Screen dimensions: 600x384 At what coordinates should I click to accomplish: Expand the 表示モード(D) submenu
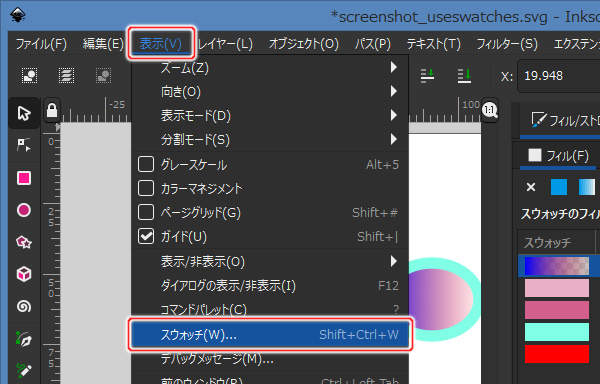[270, 116]
